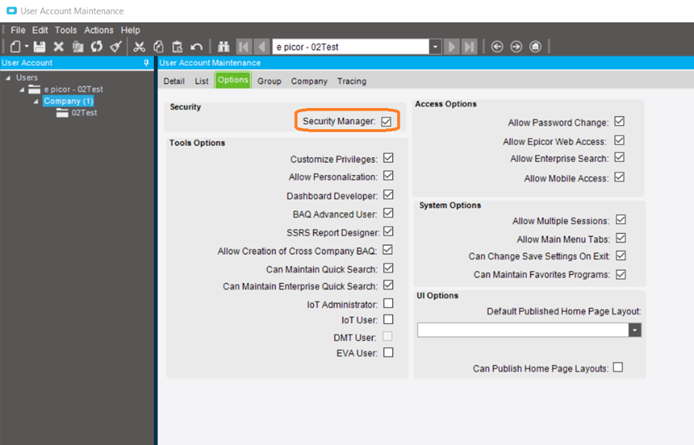Pin the User Account tree panel
The height and width of the screenshot is (445, 694).
tap(146, 63)
